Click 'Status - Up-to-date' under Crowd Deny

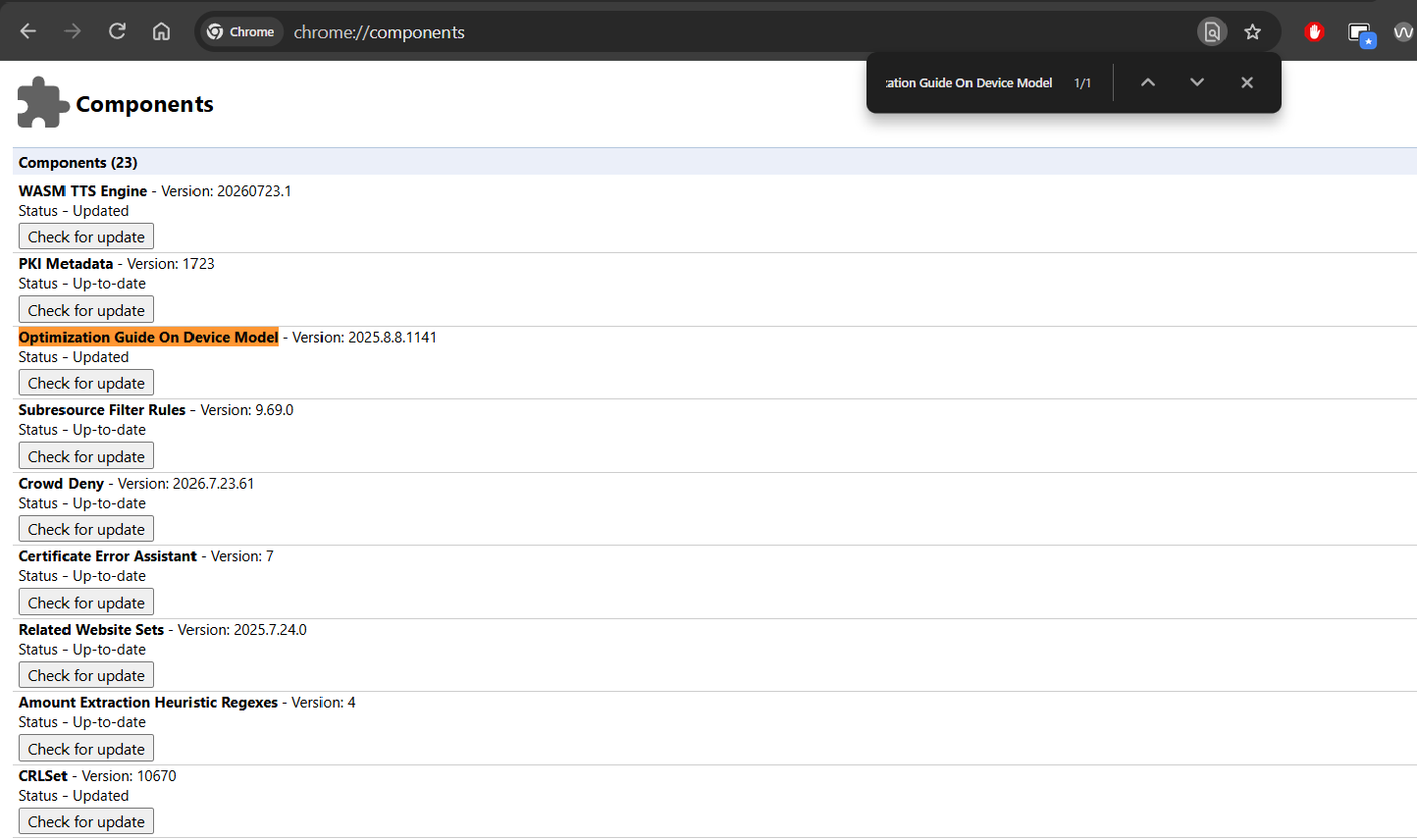click(82, 502)
